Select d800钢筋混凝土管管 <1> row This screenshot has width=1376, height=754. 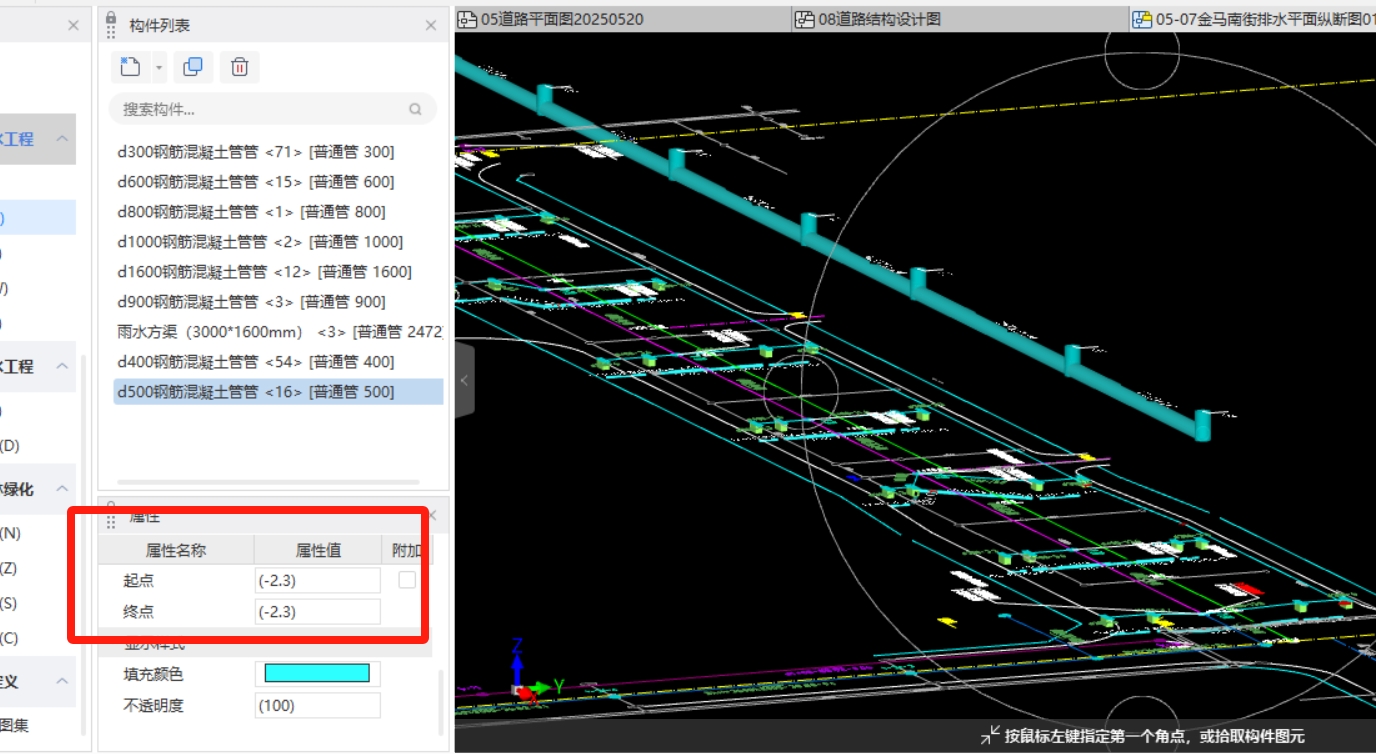(278, 212)
